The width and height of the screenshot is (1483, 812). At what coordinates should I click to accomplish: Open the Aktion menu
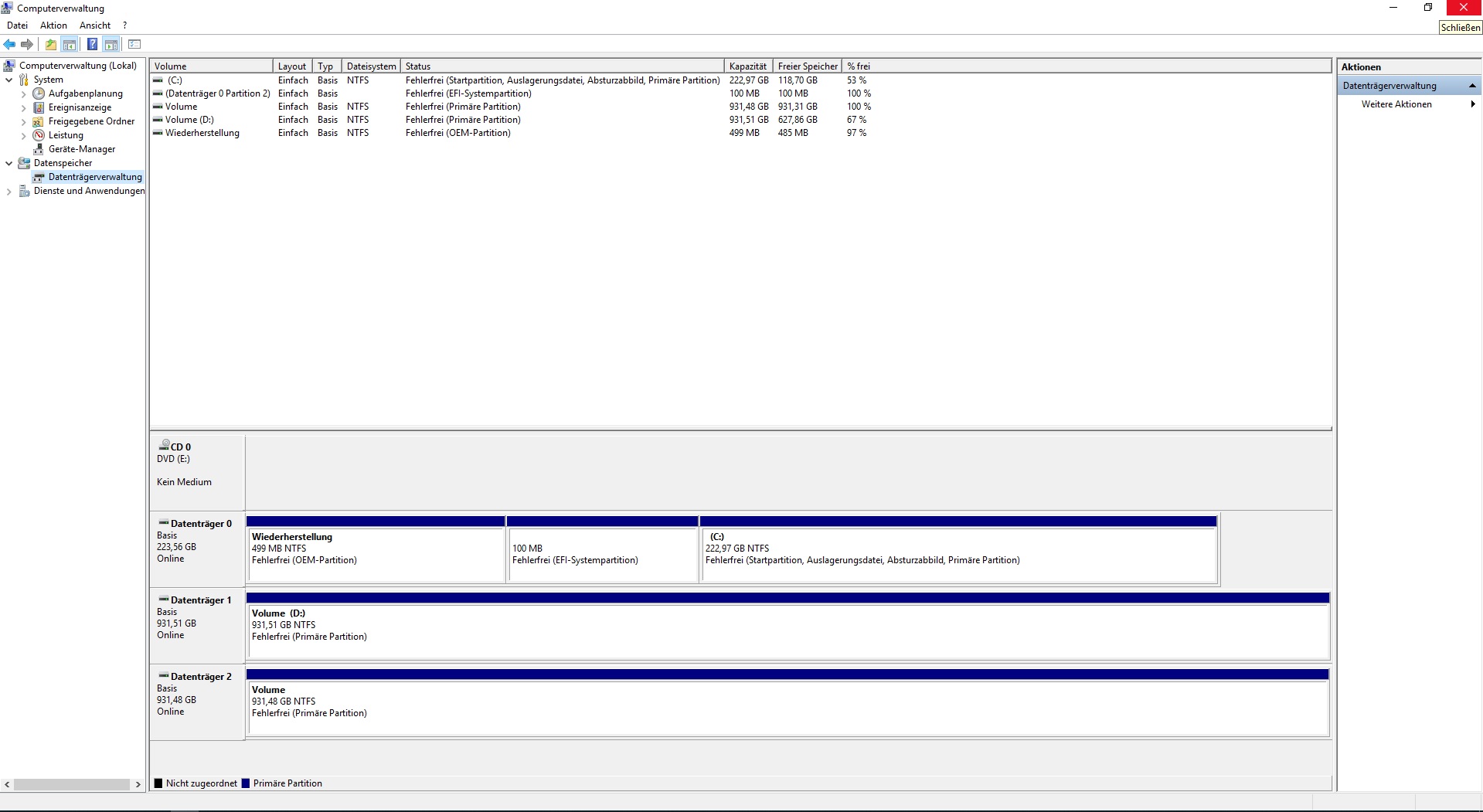(53, 25)
